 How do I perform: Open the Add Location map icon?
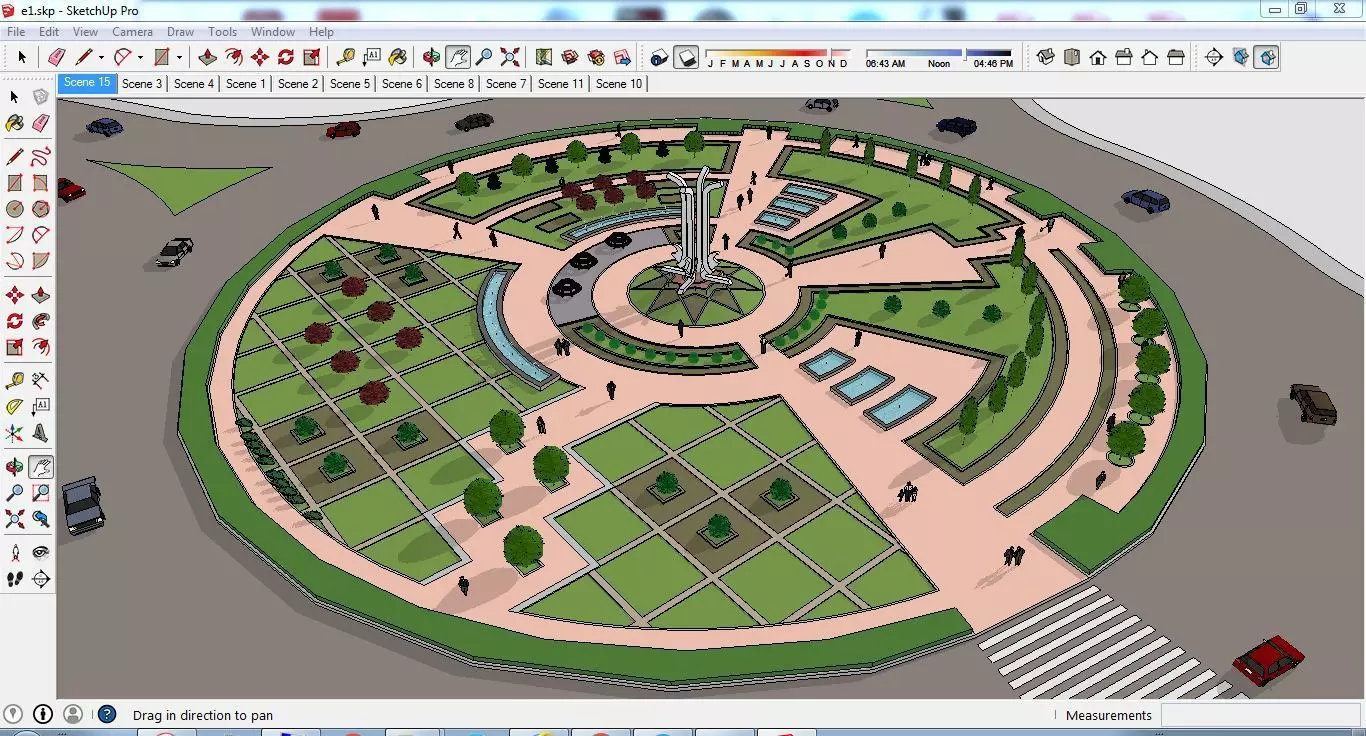pos(544,57)
